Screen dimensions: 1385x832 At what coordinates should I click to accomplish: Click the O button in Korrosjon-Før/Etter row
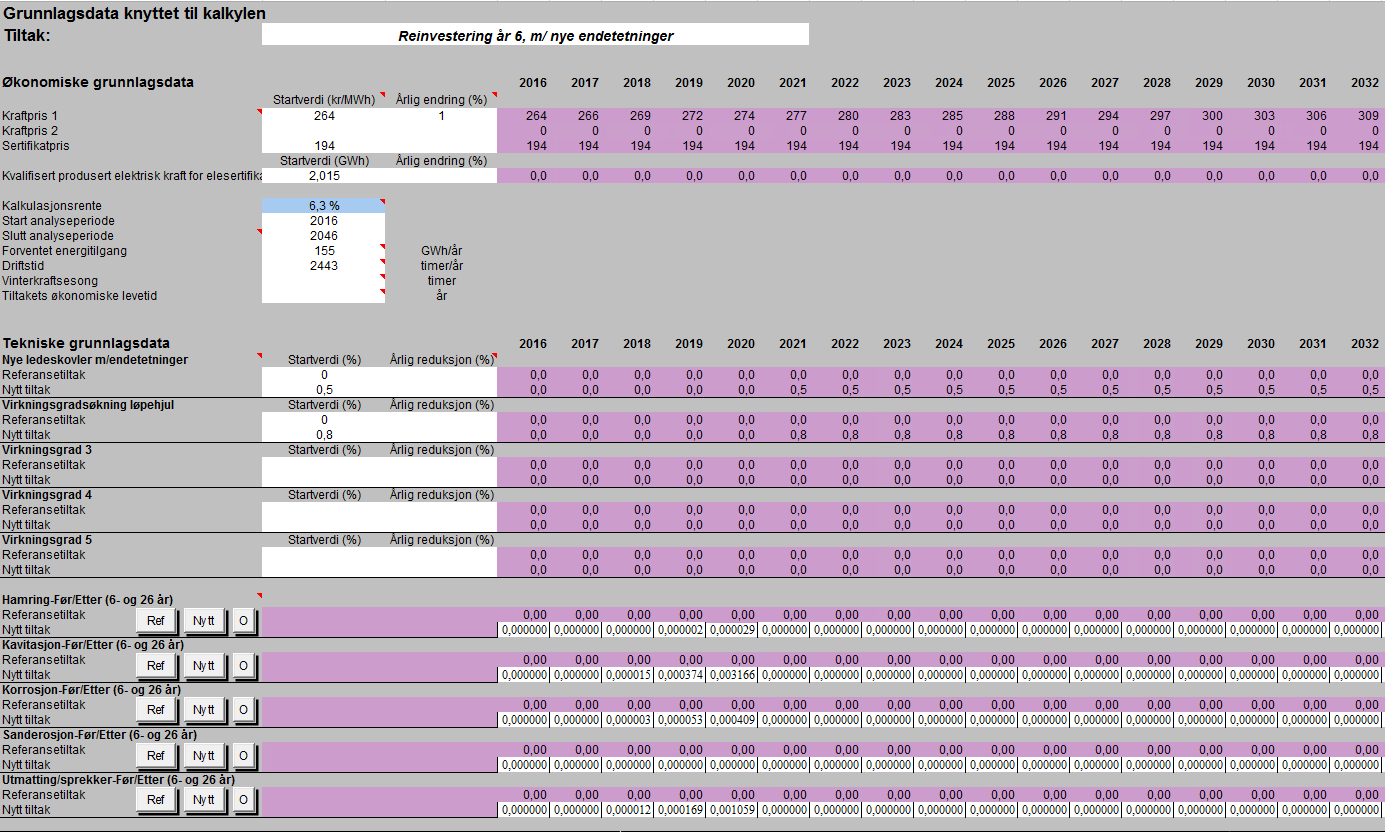click(x=243, y=711)
